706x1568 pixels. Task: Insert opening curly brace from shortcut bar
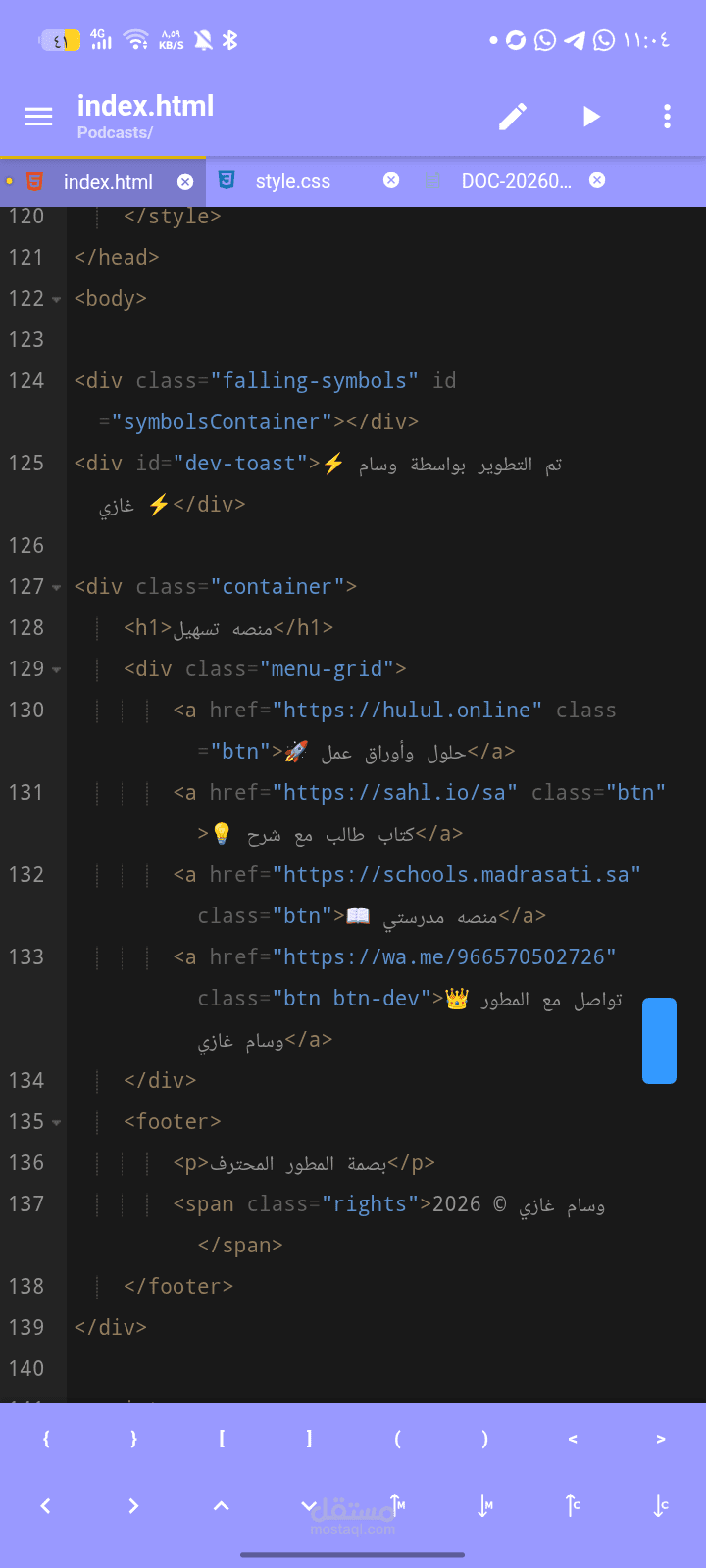45,1439
